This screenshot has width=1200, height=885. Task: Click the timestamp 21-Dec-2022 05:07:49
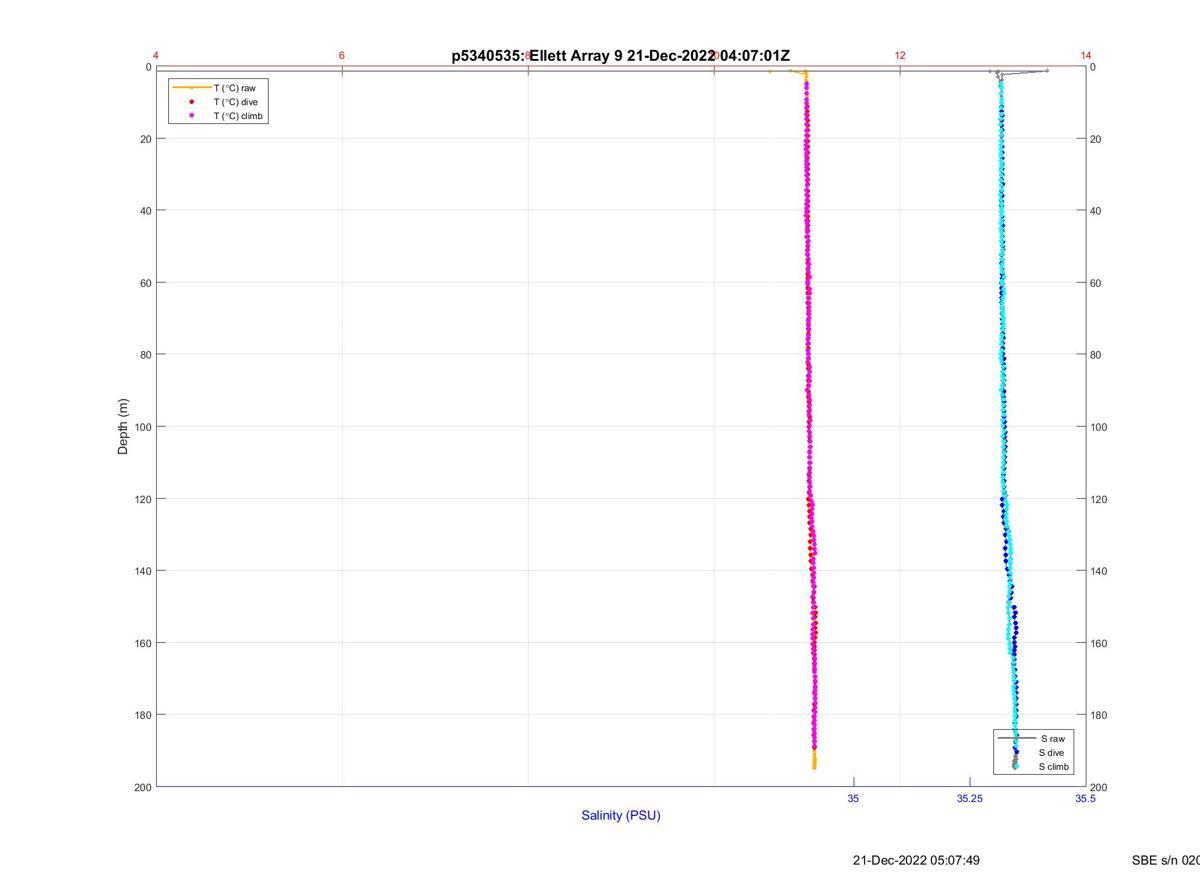coord(916,860)
